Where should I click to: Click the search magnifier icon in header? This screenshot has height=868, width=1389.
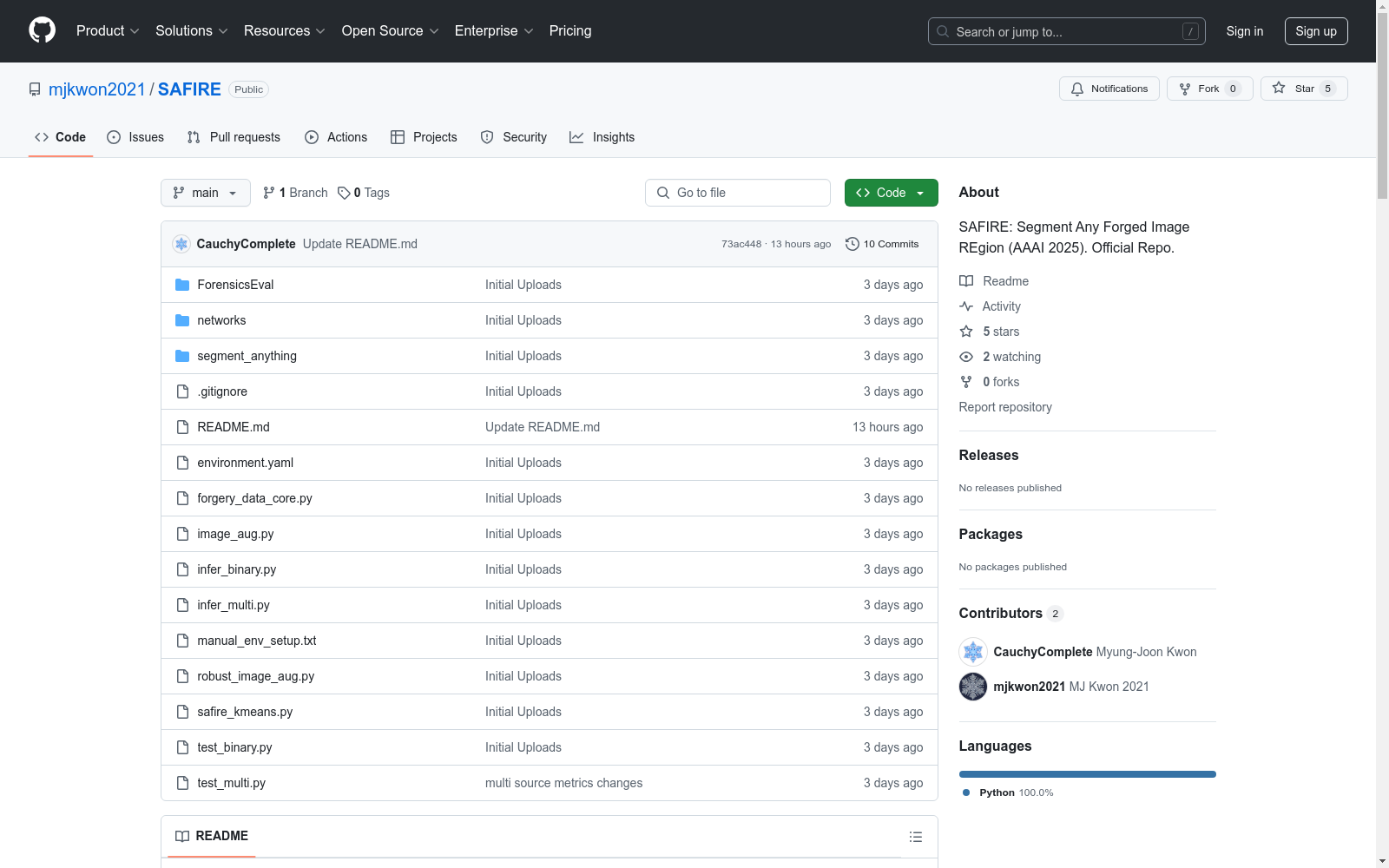(943, 31)
